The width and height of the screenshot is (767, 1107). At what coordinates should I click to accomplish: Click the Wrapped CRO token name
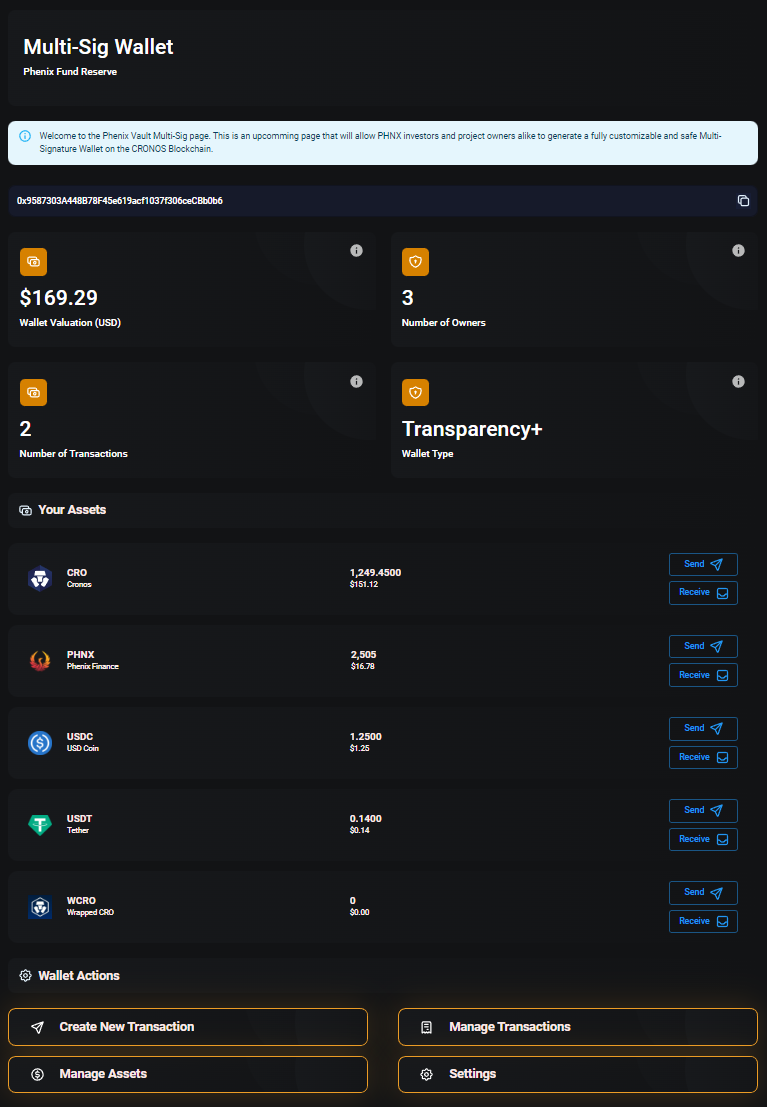point(90,912)
